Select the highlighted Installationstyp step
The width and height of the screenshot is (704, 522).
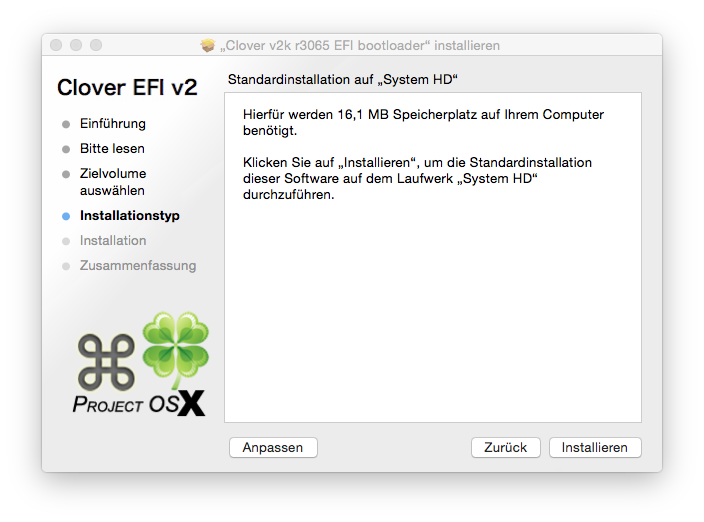click(x=130, y=215)
